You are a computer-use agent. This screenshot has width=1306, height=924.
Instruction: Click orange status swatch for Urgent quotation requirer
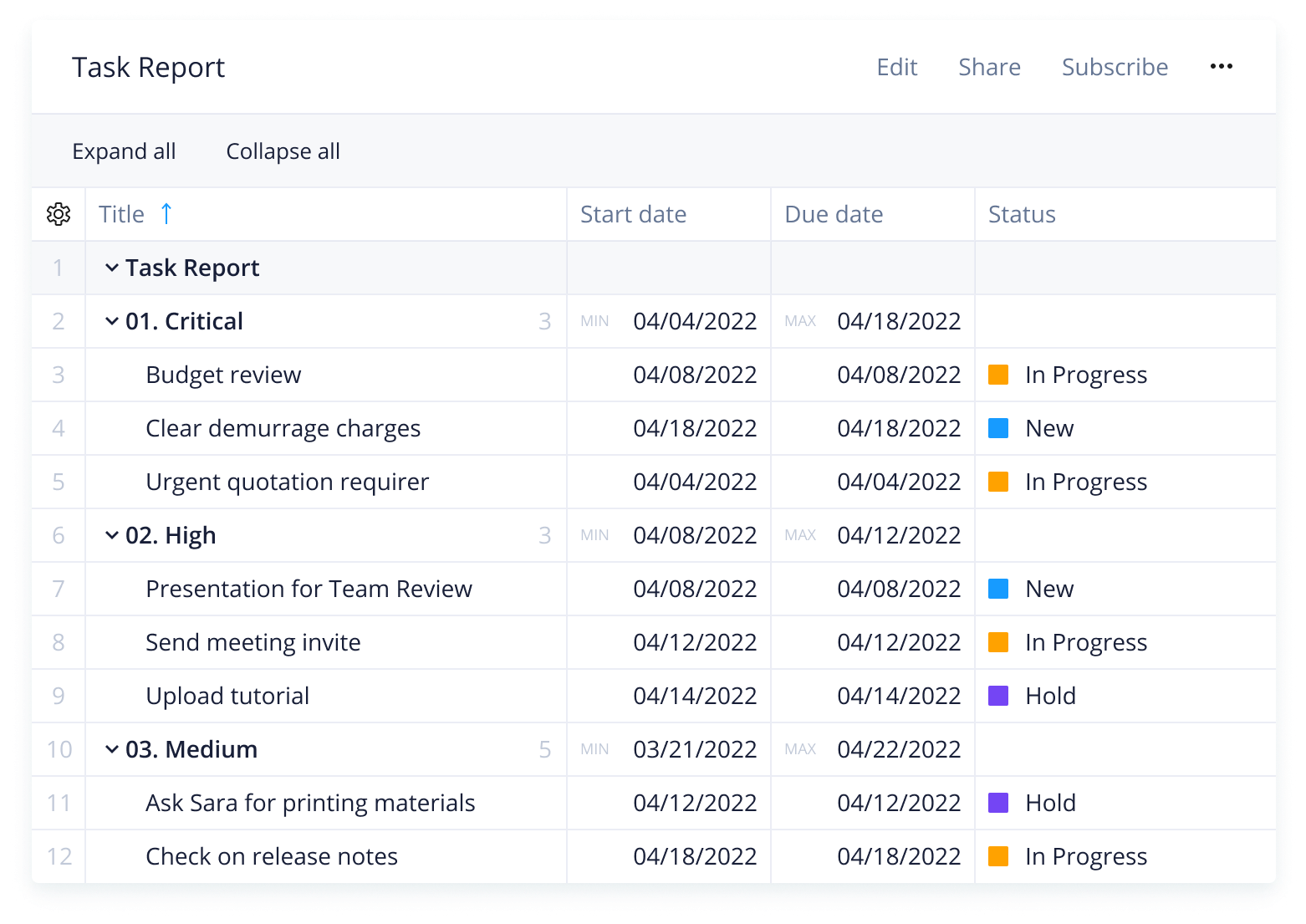click(998, 482)
